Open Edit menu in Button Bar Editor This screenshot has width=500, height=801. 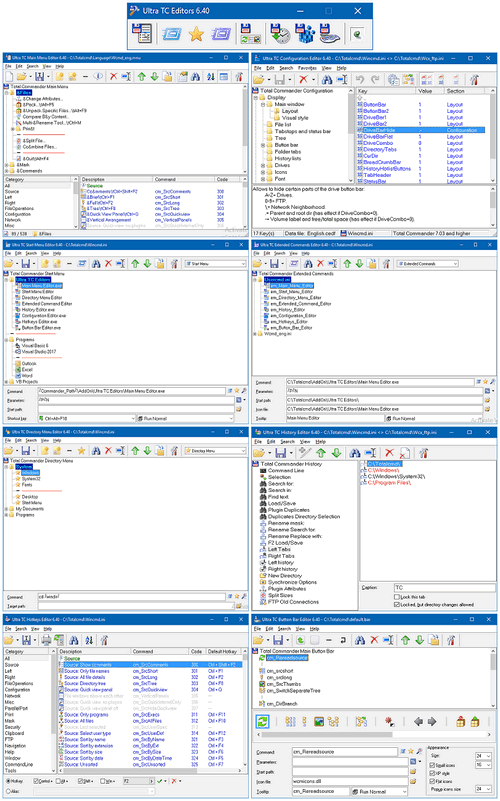click(x=270, y=629)
